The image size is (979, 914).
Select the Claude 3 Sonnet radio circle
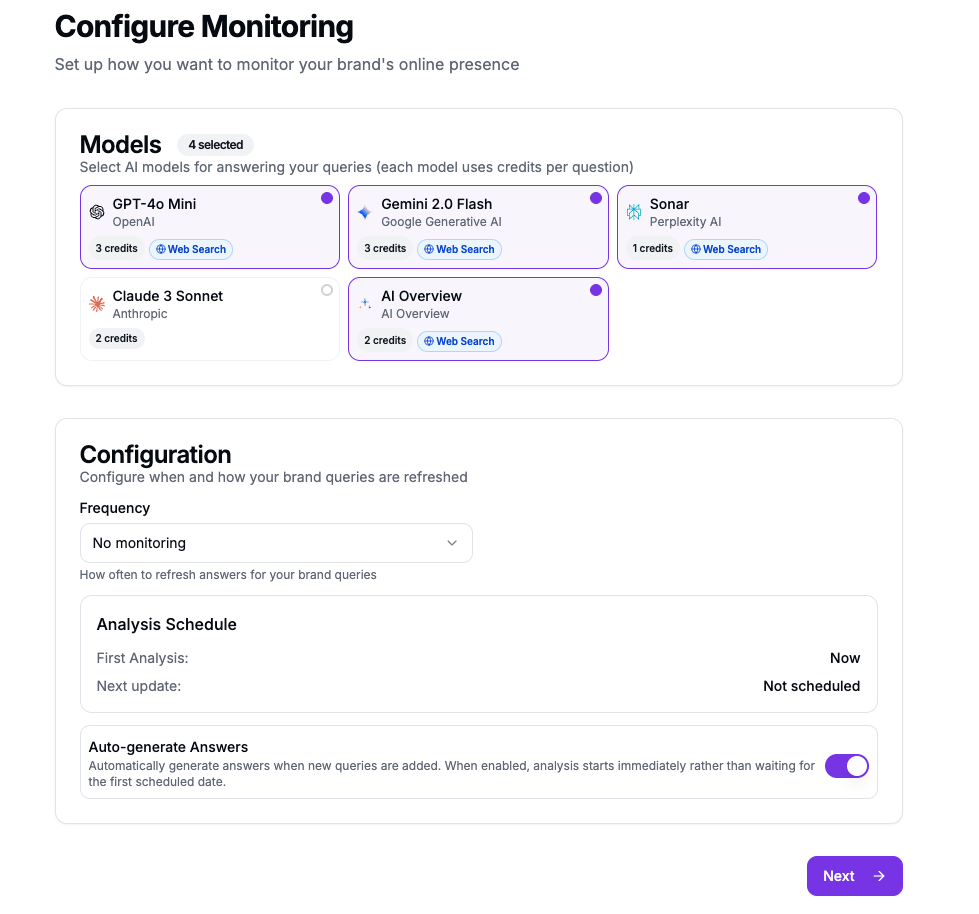coord(327,290)
